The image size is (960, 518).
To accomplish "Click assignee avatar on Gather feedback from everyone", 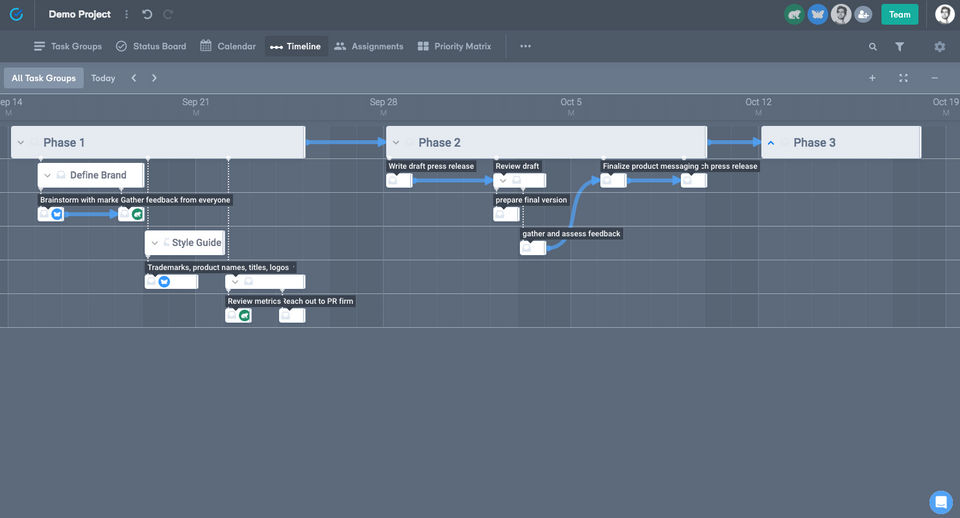I will (137, 214).
